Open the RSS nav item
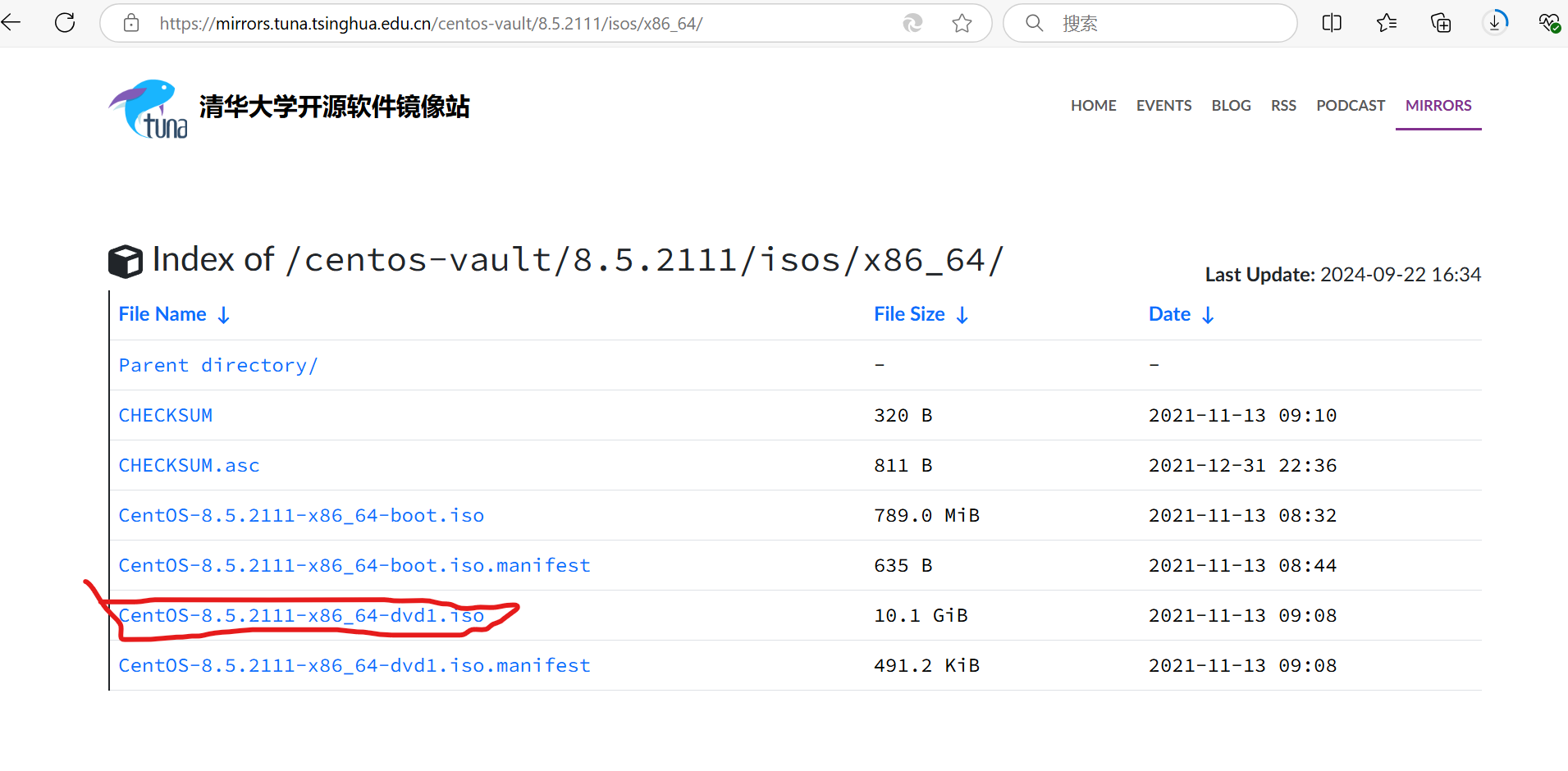The image size is (1568, 771). (x=1283, y=106)
